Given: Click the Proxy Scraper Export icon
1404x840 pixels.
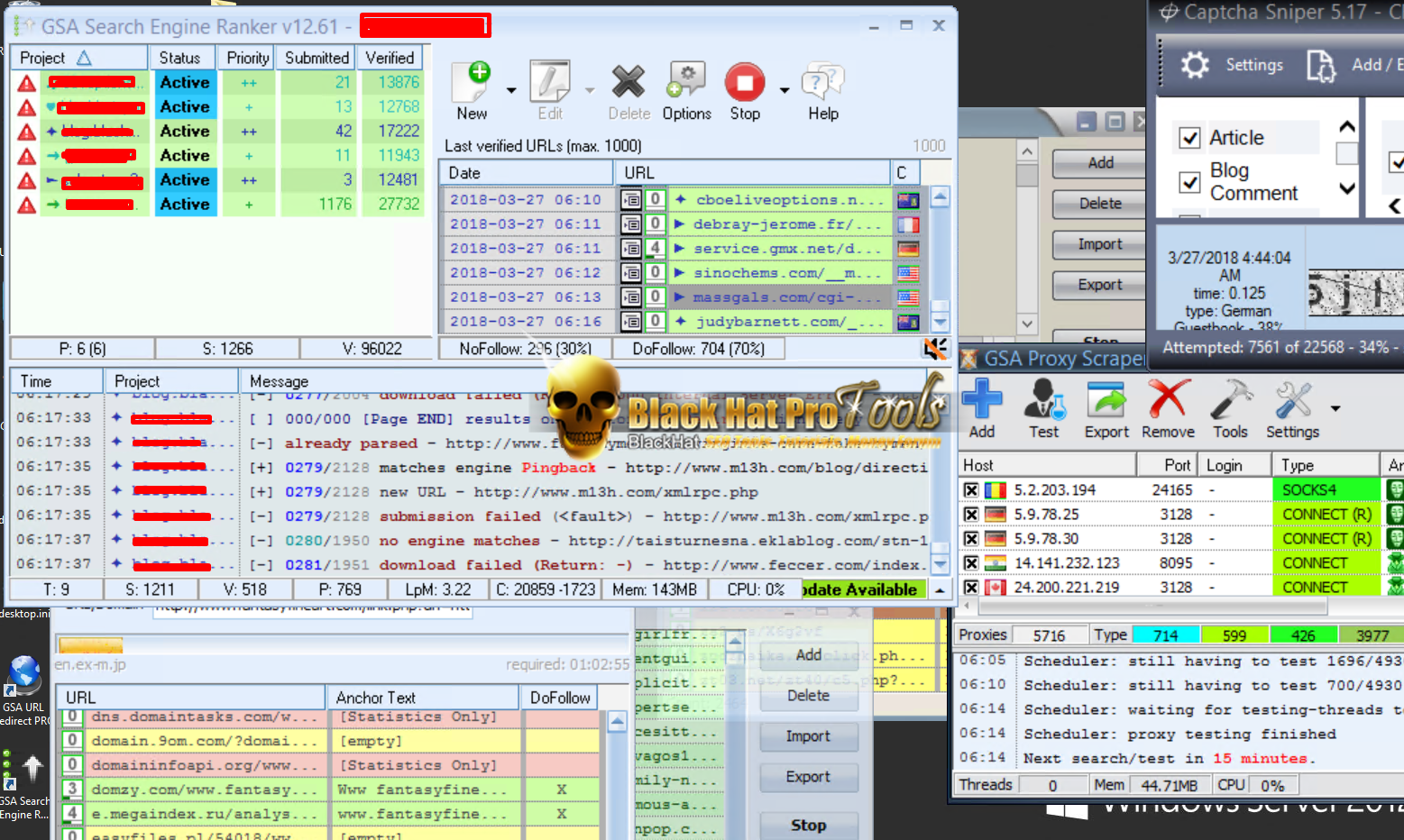Looking at the screenshot, I should tap(1106, 398).
